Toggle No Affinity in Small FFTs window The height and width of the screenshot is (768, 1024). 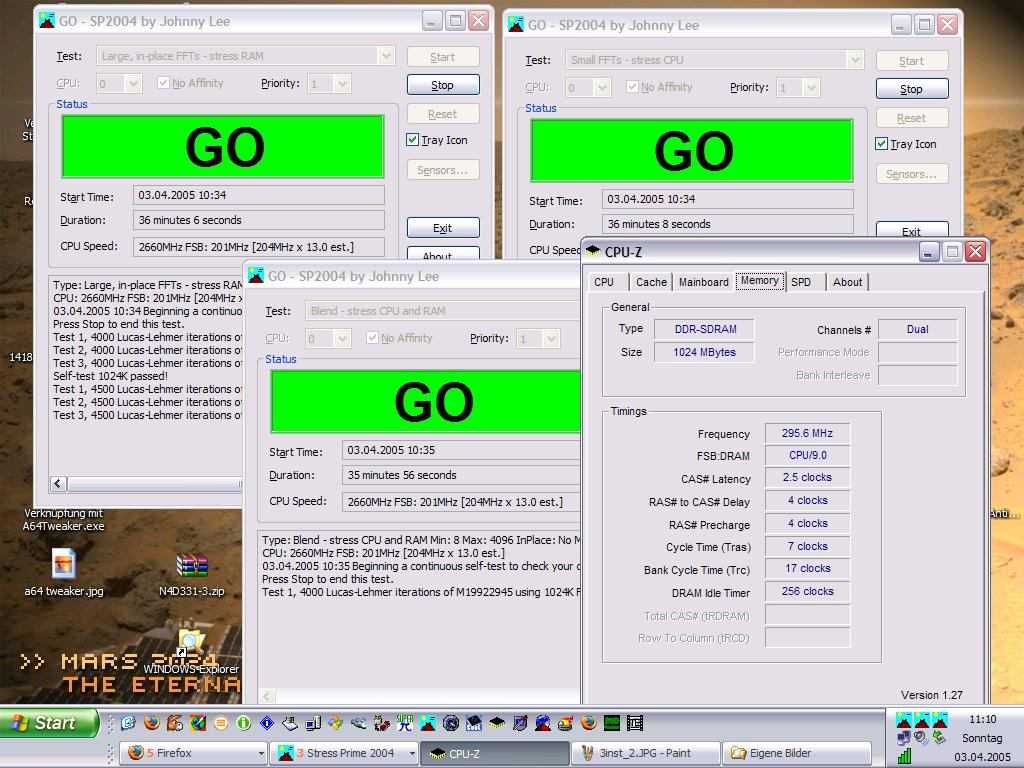[632, 86]
